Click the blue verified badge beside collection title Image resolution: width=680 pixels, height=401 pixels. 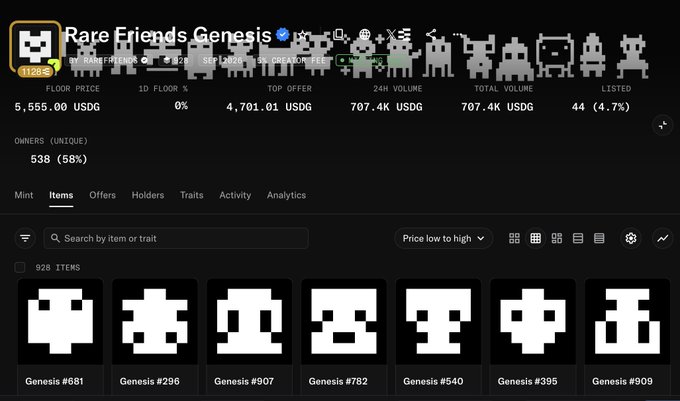[282, 35]
